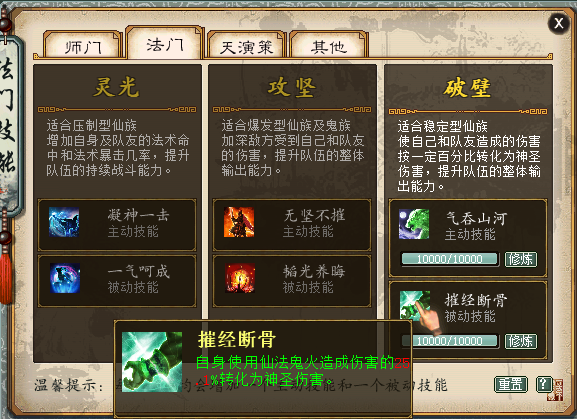Close the skill window with X

point(559,24)
